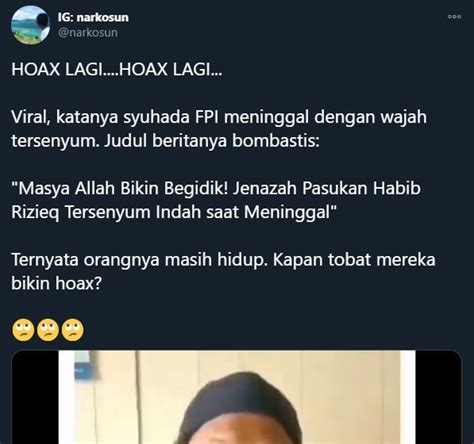Screen dimensions: 474x444
Task: Click the word bombastis: in the tweet
Action: click(276, 141)
